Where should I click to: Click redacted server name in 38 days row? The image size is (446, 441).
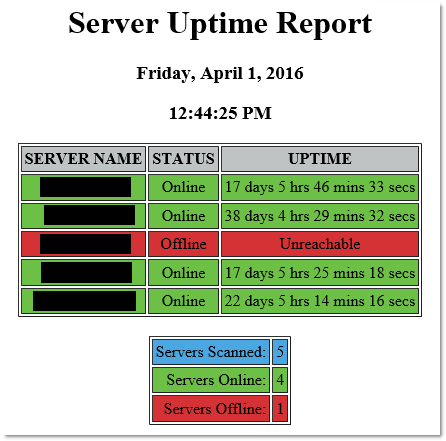coord(89,215)
